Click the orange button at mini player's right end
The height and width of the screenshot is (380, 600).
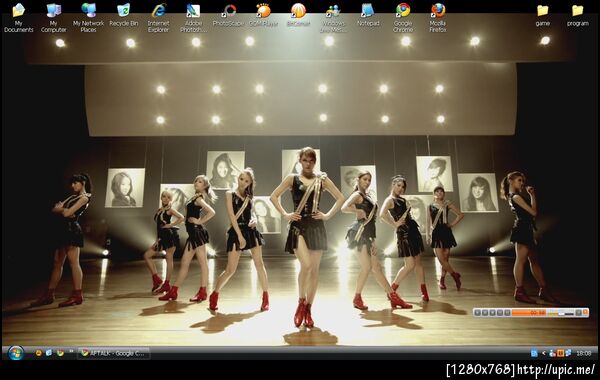point(585,312)
